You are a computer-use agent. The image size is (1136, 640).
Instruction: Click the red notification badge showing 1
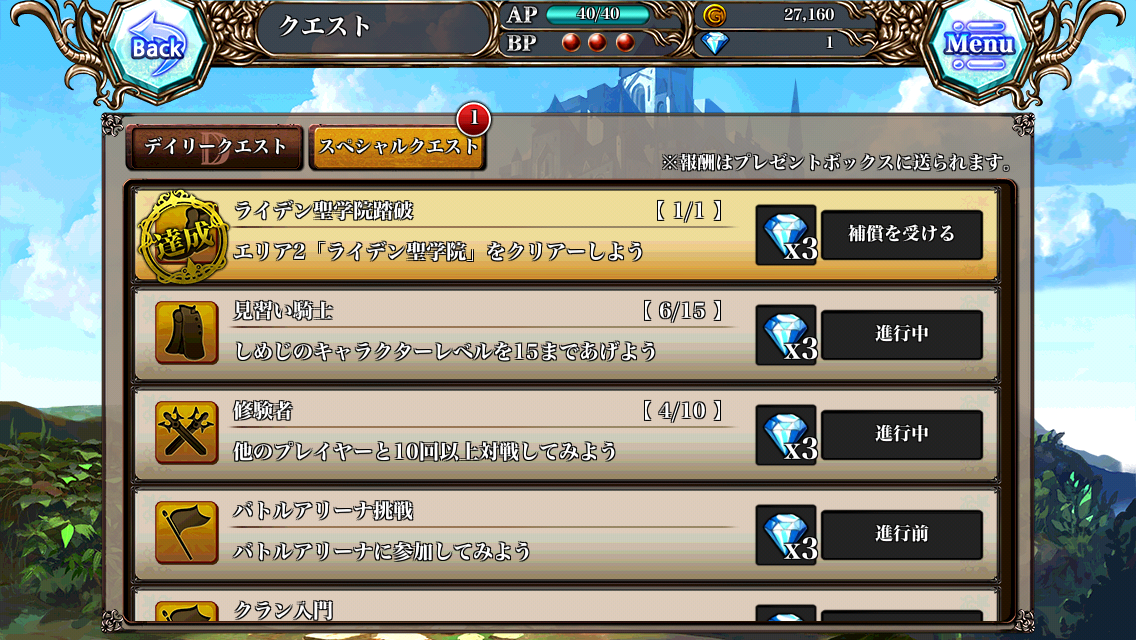(x=474, y=118)
